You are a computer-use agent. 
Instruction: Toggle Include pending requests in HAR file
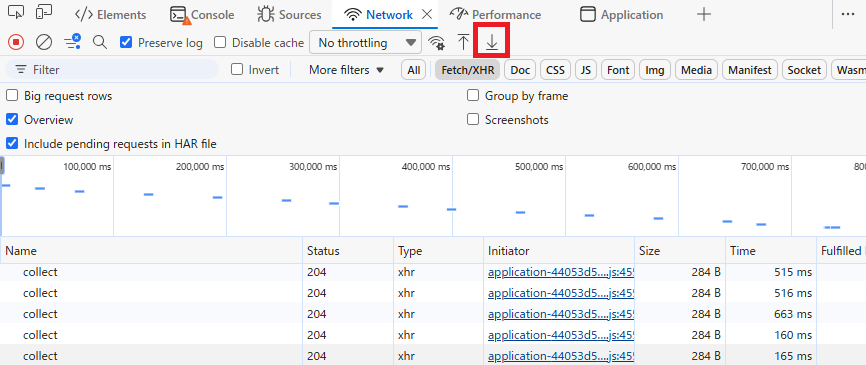[x=12, y=144]
